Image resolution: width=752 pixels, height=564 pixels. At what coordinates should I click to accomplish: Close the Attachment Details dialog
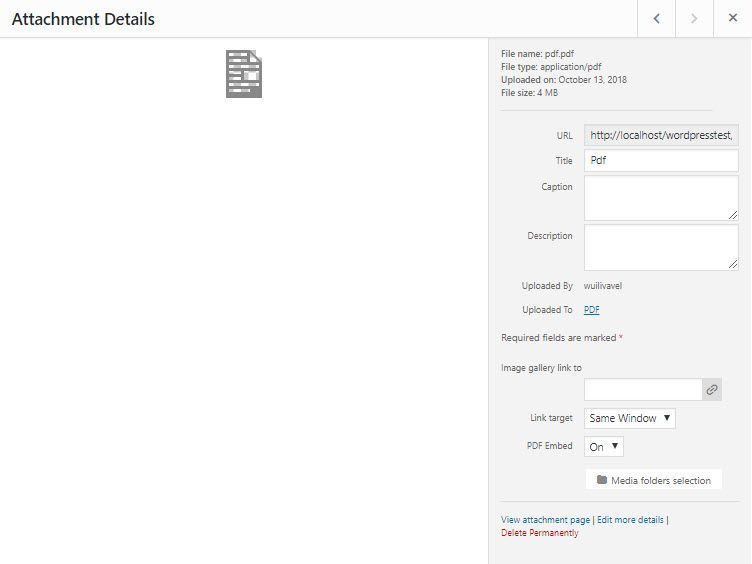click(x=732, y=19)
